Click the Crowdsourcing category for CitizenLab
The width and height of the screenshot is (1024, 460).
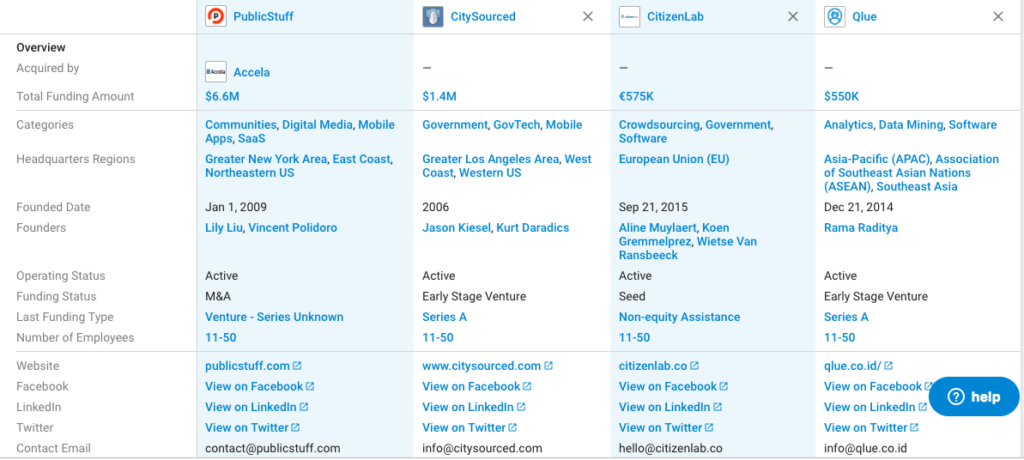coord(659,125)
